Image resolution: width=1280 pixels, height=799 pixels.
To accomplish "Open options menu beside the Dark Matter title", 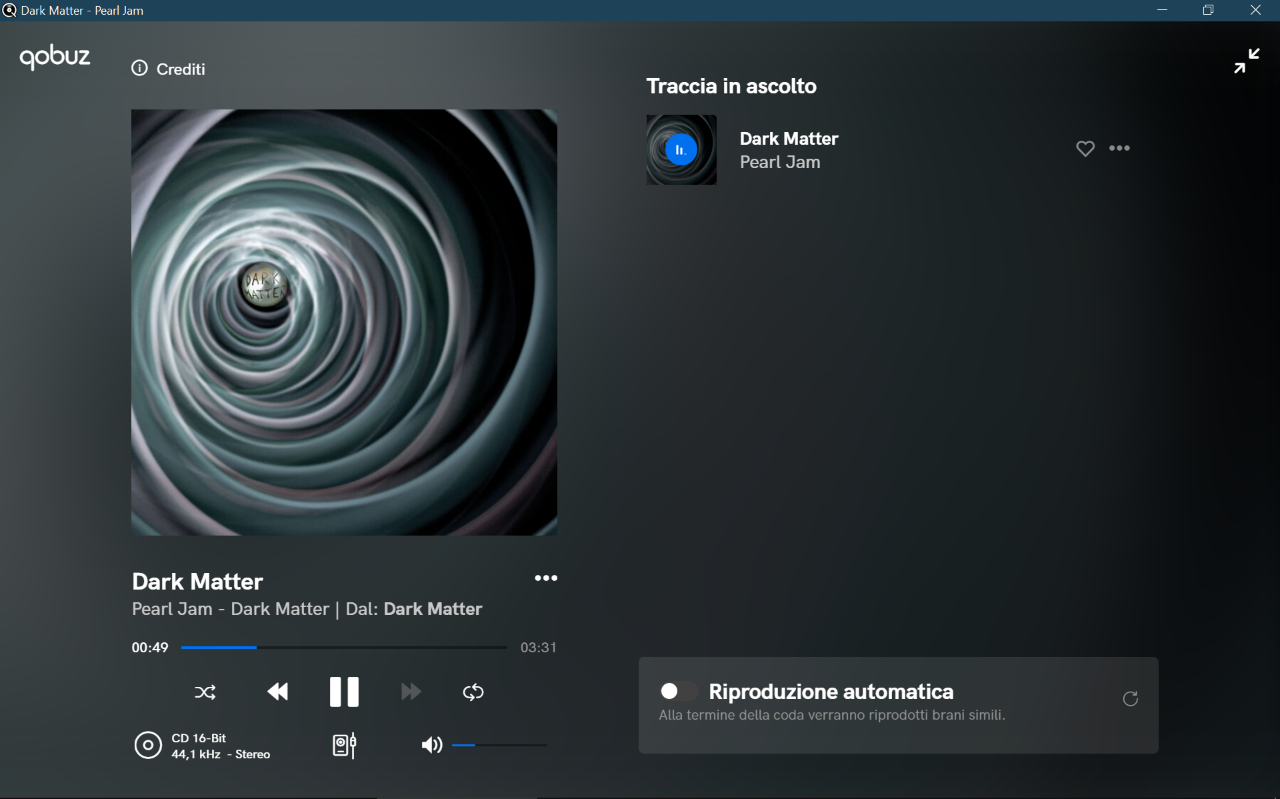I will click(546, 578).
